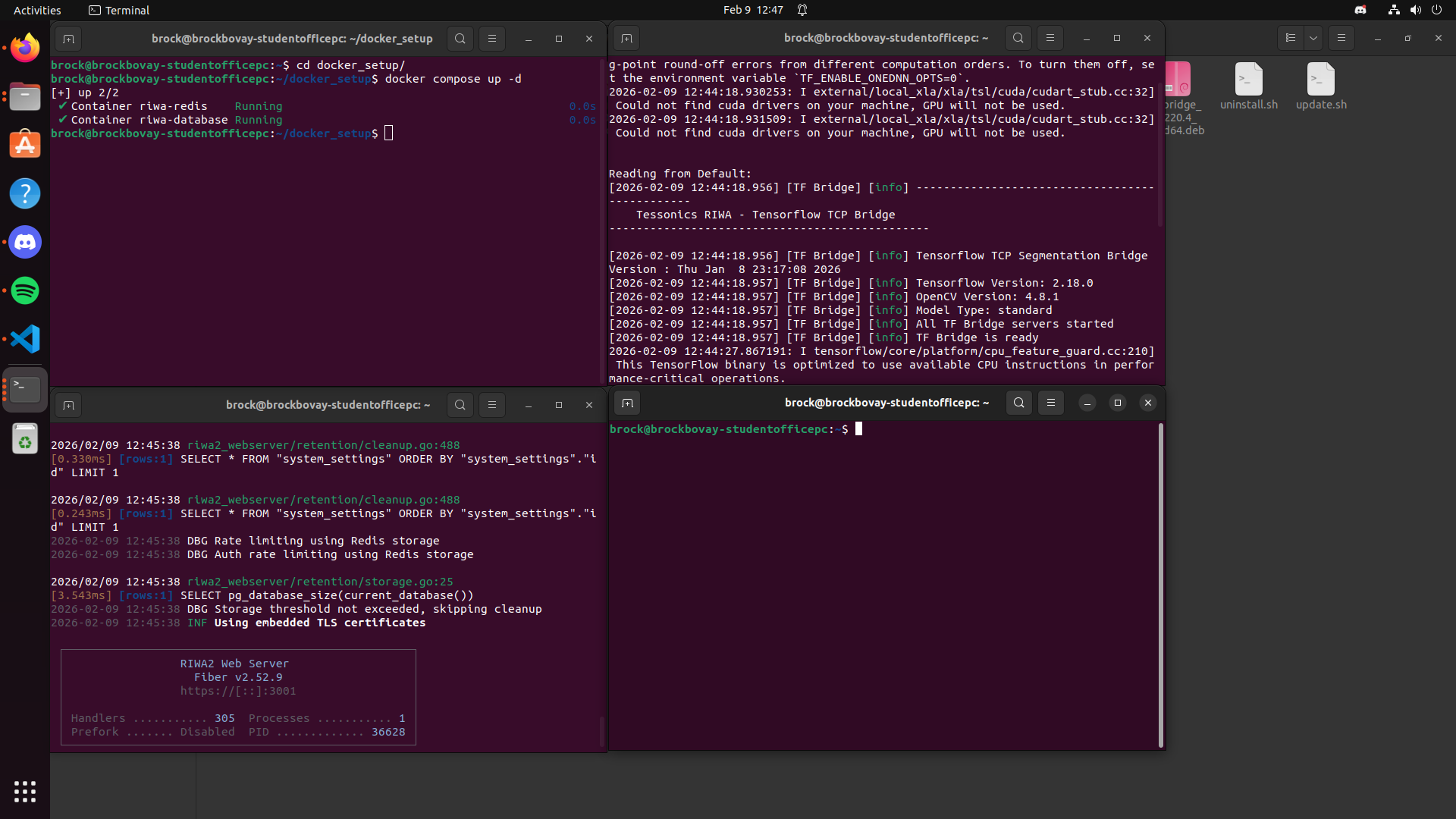Open Spotify from the dock
The width and height of the screenshot is (1456, 819).
tap(25, 291)
